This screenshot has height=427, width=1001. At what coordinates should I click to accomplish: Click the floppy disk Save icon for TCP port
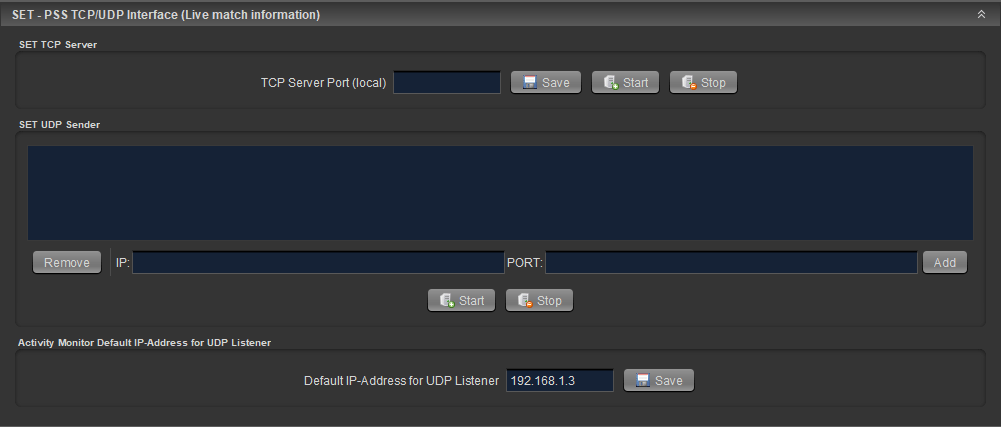(x=530, y=83)
